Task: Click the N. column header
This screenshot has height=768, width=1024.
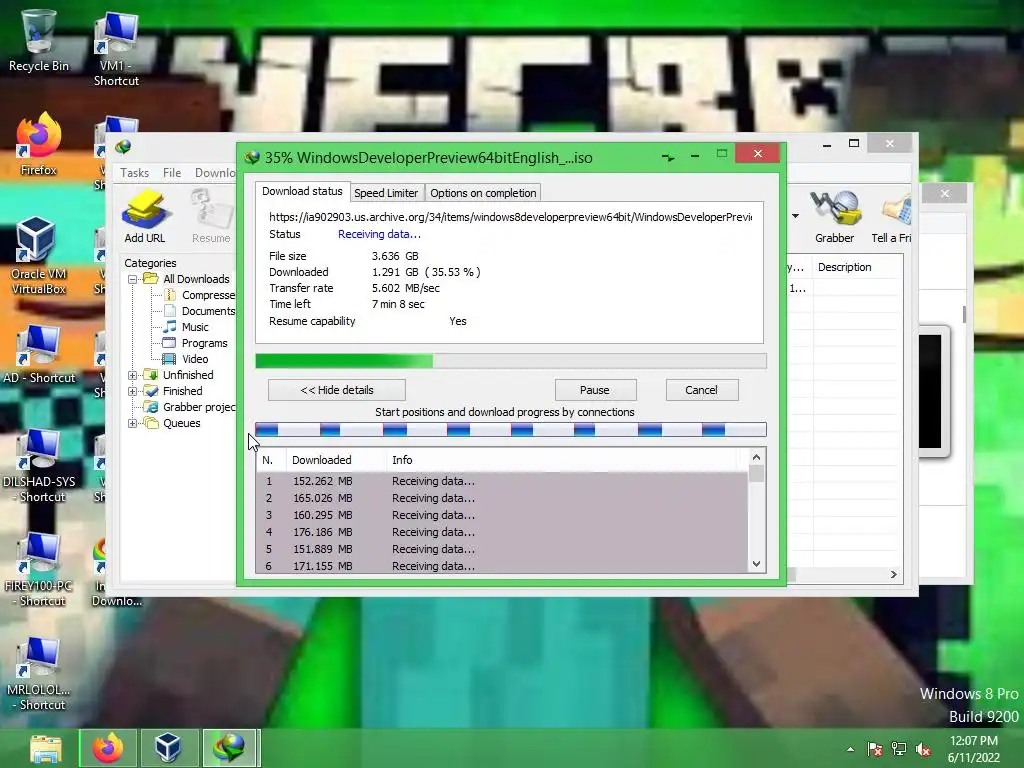Action: tap(272, 460)
